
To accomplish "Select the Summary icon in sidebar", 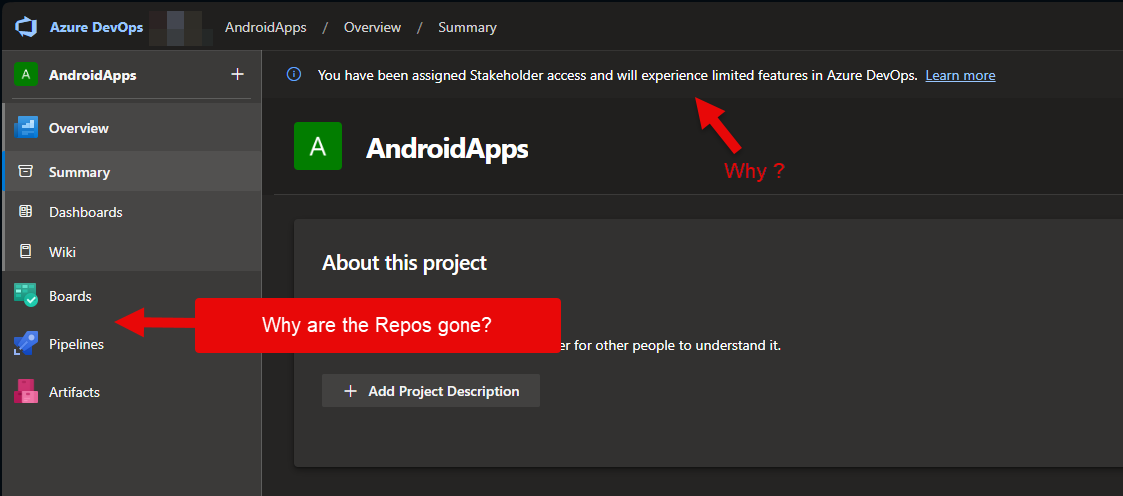I will [x=26, y=172].
